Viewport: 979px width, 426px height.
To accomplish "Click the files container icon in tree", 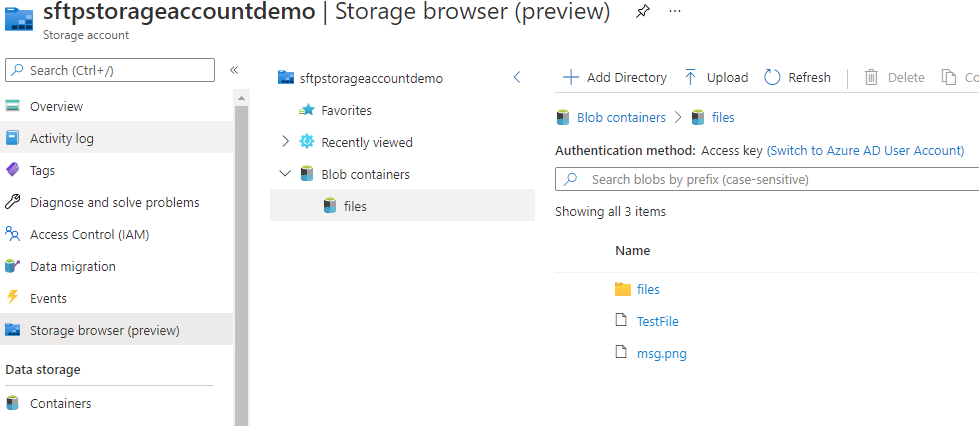I will (x=330, y=206).
